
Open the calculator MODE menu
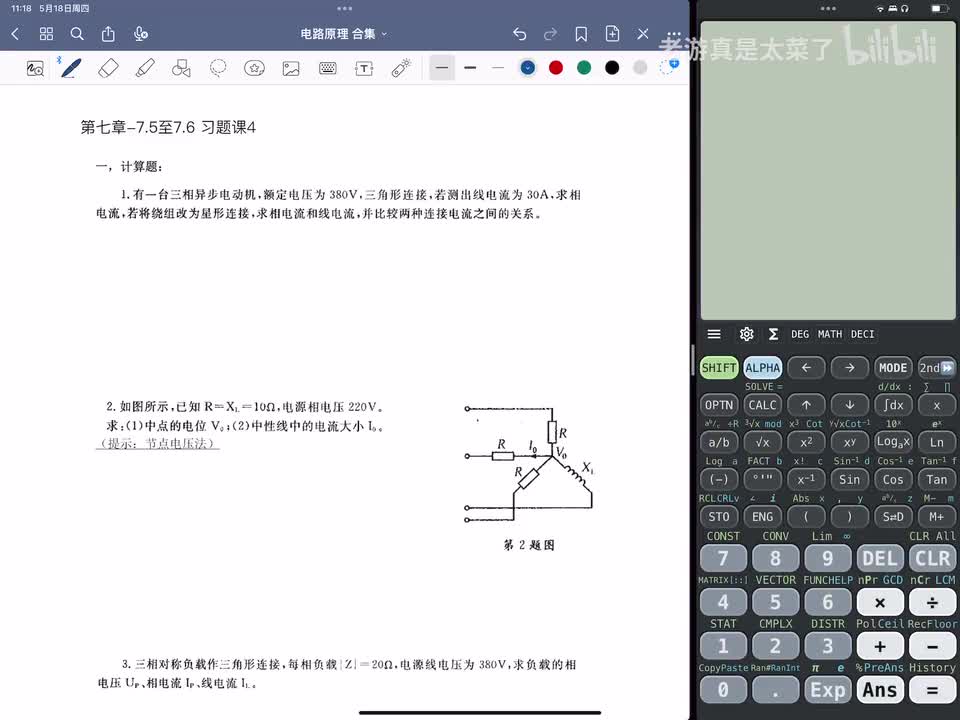coord(893,368)
